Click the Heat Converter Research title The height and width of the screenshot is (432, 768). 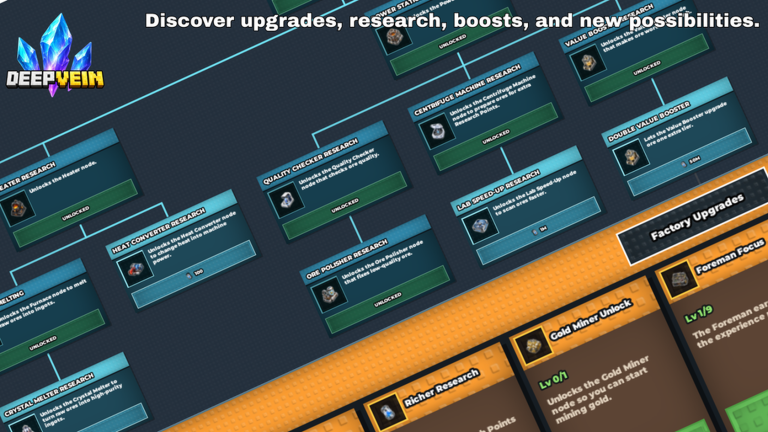(159, 231)
